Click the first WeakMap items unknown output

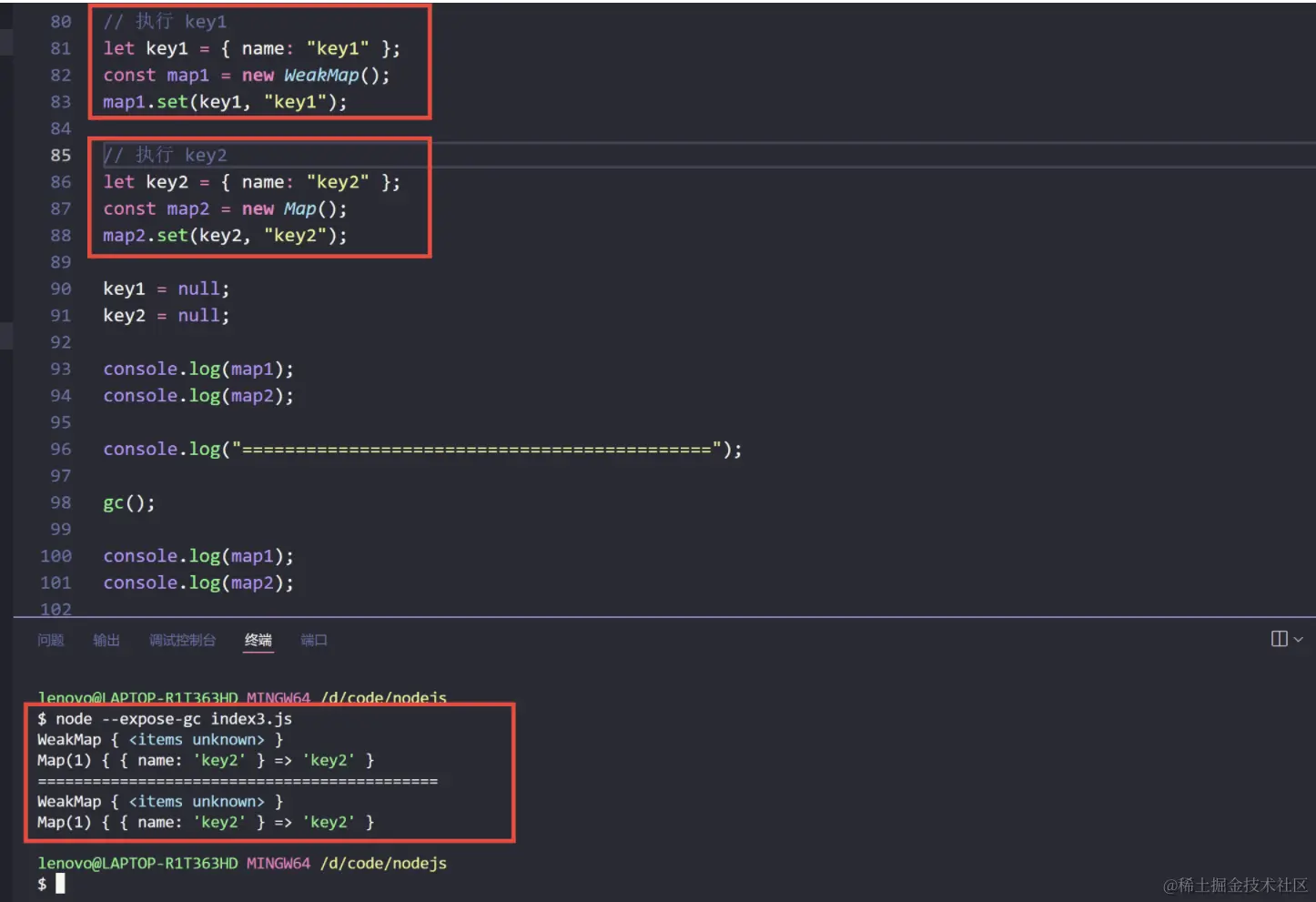(160, 739)
